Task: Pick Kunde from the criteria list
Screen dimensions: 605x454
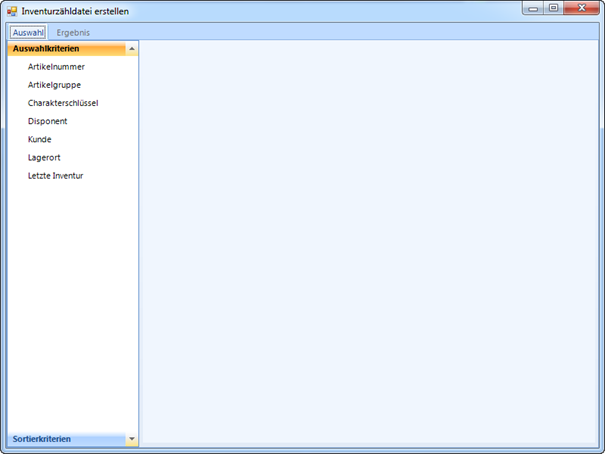Action: click(39, 139)
